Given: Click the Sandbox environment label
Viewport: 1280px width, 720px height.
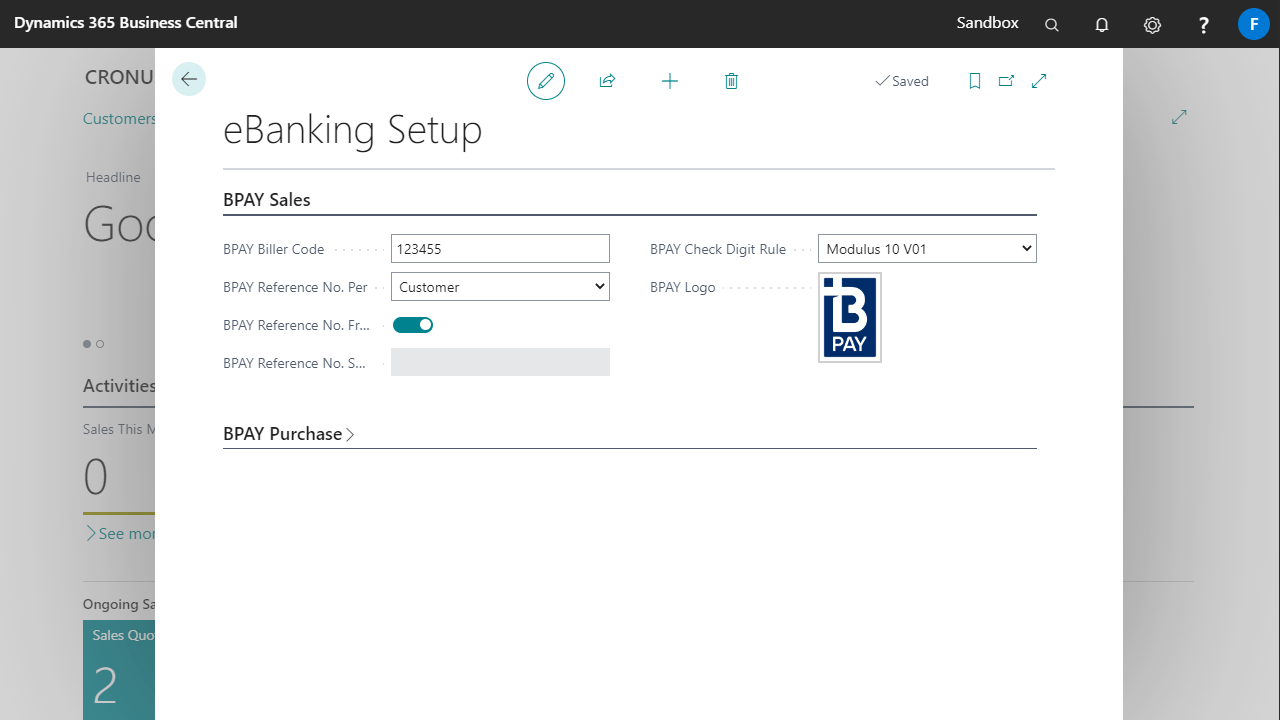Looking at the screenshot, I should (987, 23).
